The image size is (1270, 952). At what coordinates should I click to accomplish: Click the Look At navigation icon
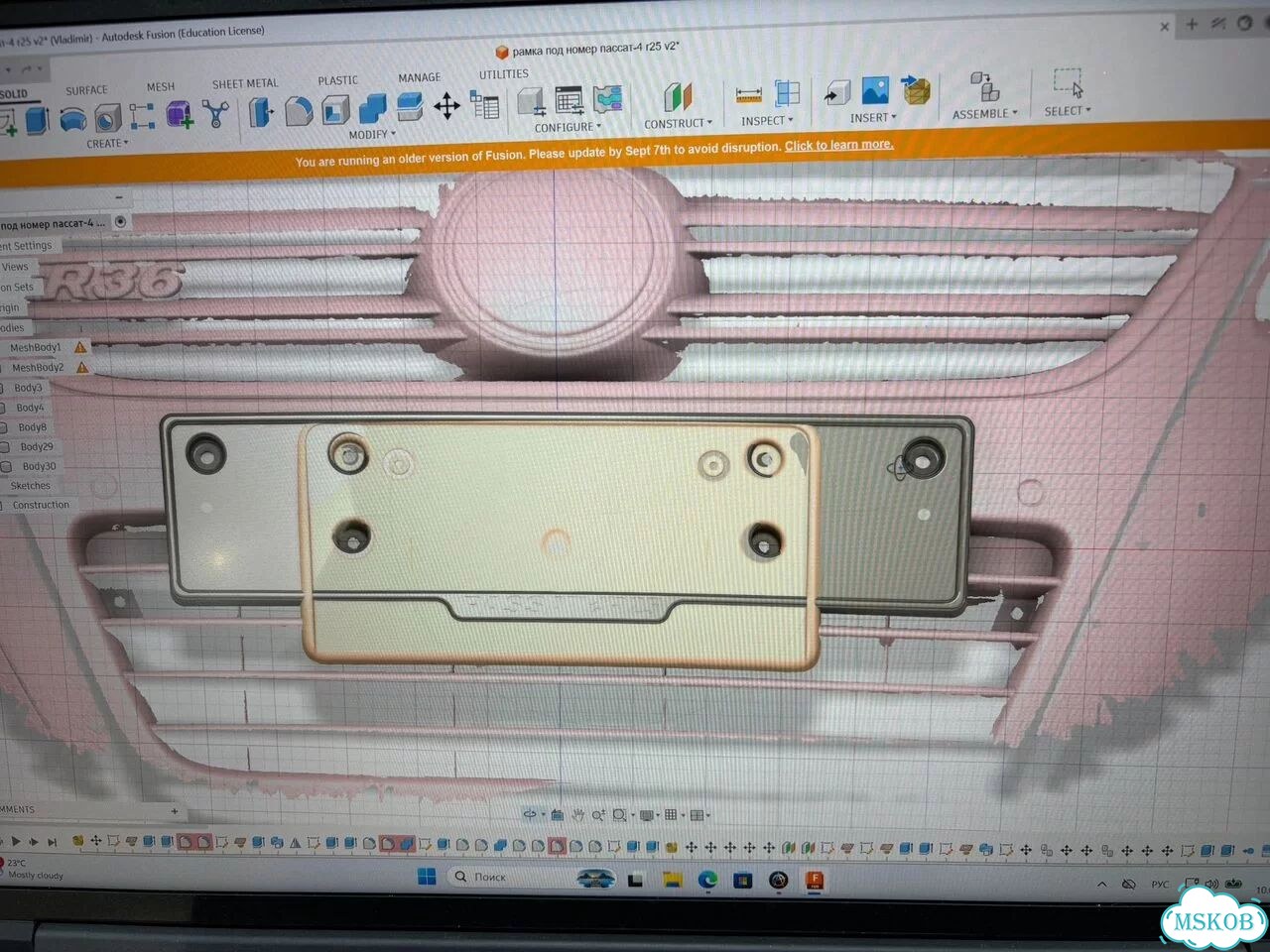[558, 814]
